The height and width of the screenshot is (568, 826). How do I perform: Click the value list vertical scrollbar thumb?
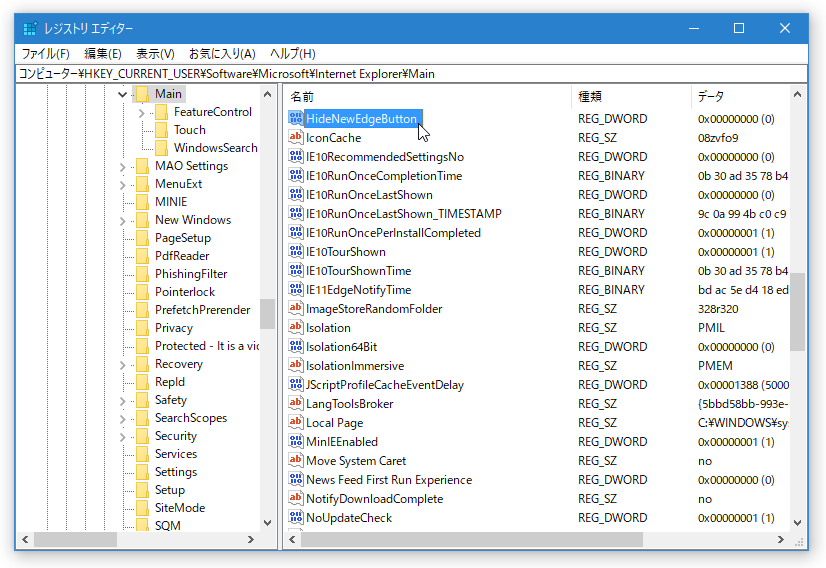click(x=798, y=311)
